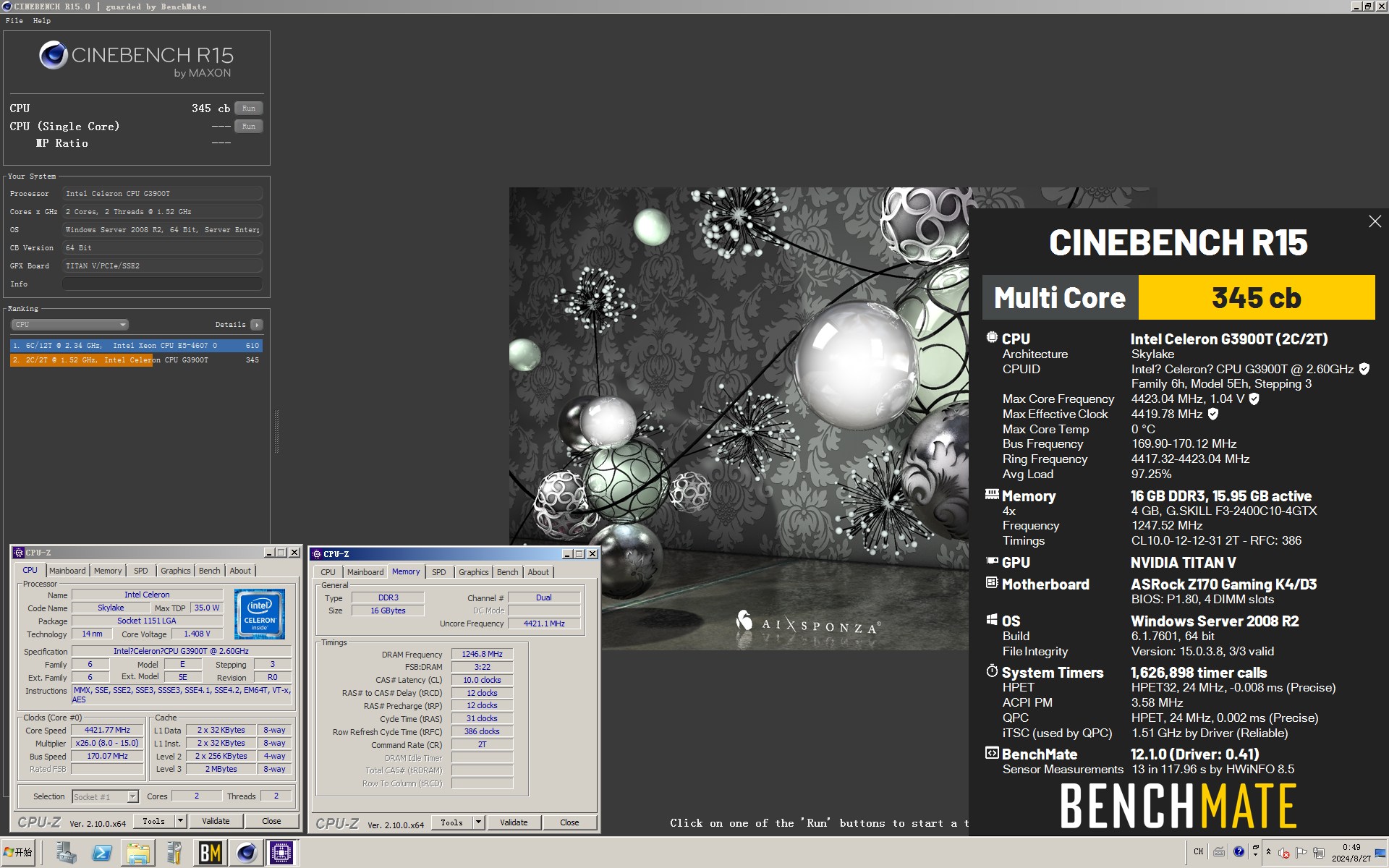Click the OS Windows logo icon in BenchMate
This screenshot has height=868, width=1389.
992,619
